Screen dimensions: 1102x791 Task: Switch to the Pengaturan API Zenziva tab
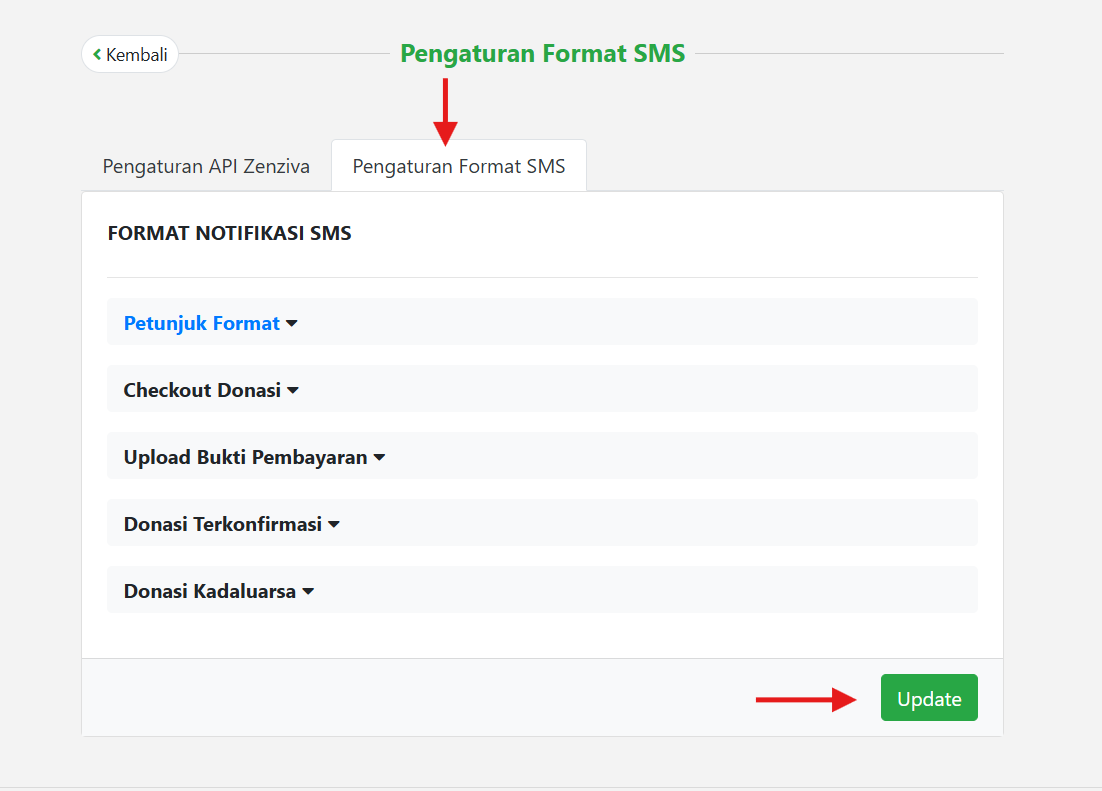(x=206, y=166)
